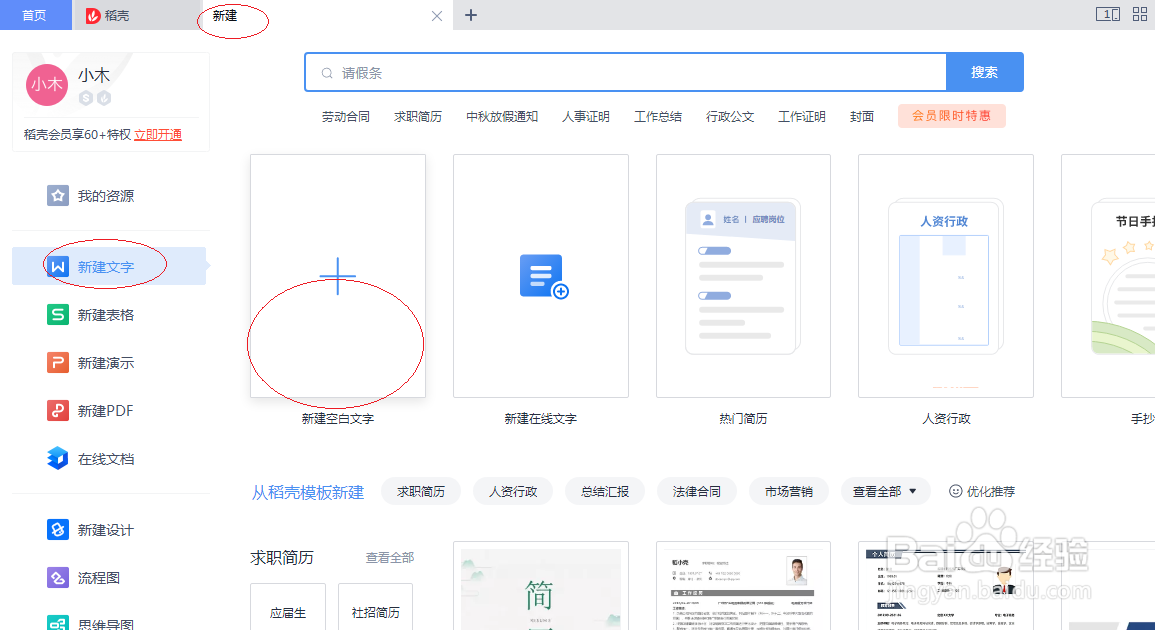Viewport: 1155px width, 630px height.
Task: Focus the template search field
Action: (626, 72)
